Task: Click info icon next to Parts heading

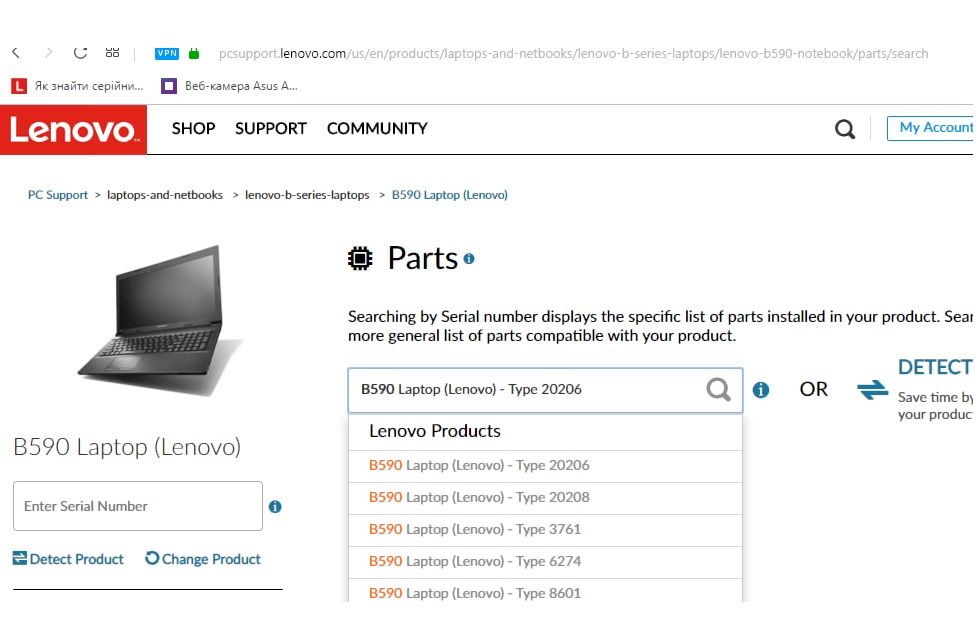Action: coord(469,258)
